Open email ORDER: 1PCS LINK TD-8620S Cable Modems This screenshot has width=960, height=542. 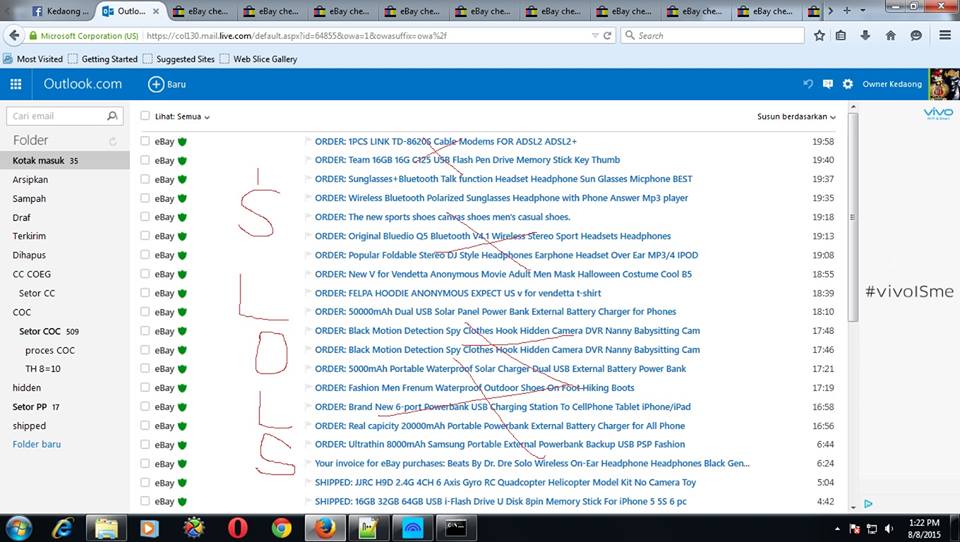[446, 141]
